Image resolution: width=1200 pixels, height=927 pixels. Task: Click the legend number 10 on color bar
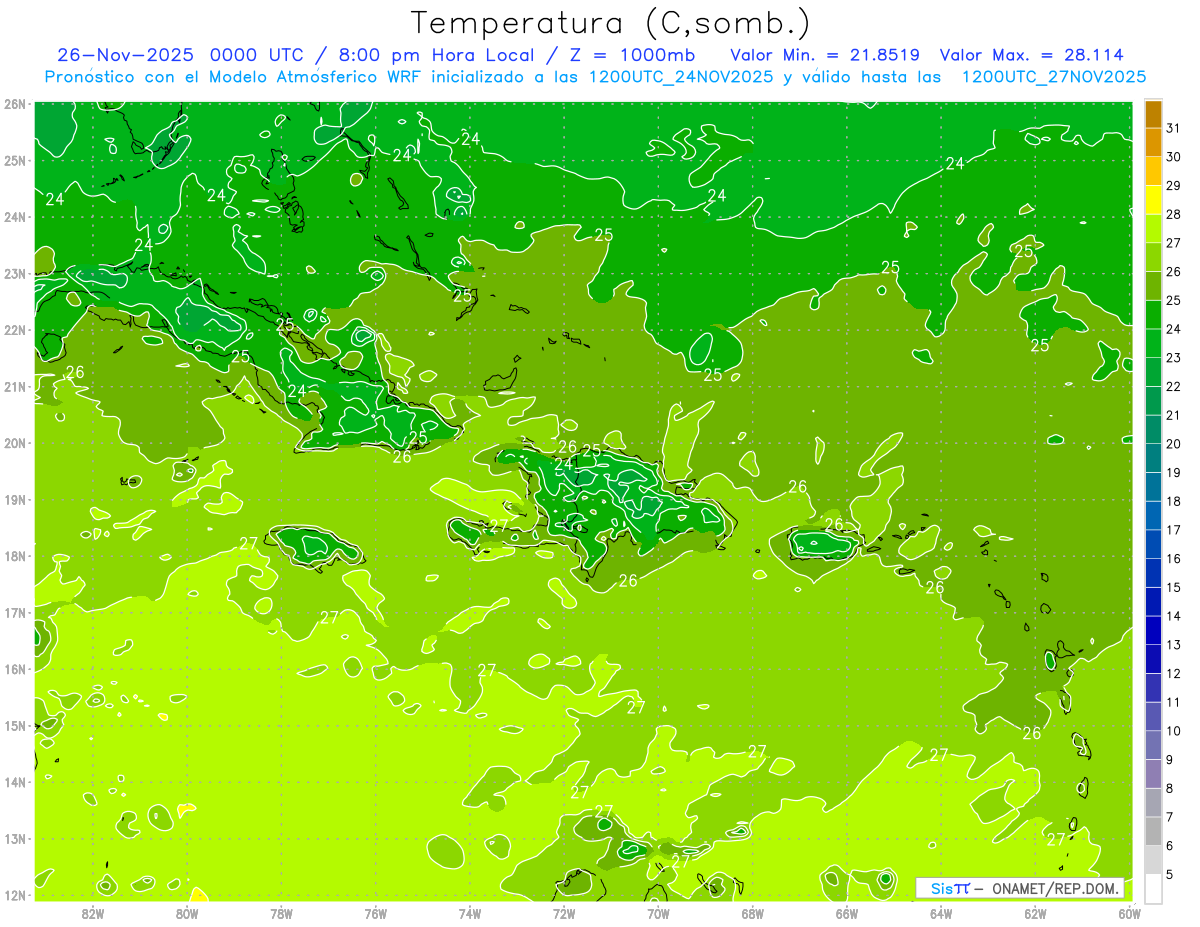[x=1174, y=731]
